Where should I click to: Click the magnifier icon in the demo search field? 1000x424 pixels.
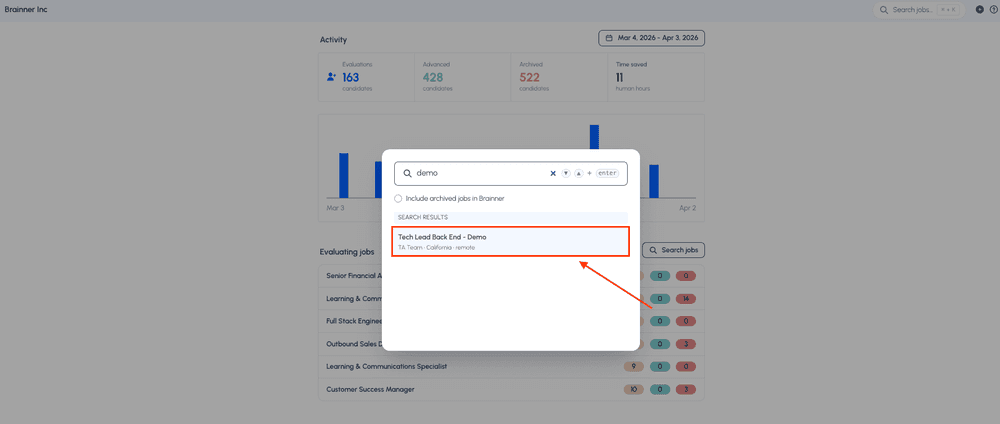coord(408,173)
